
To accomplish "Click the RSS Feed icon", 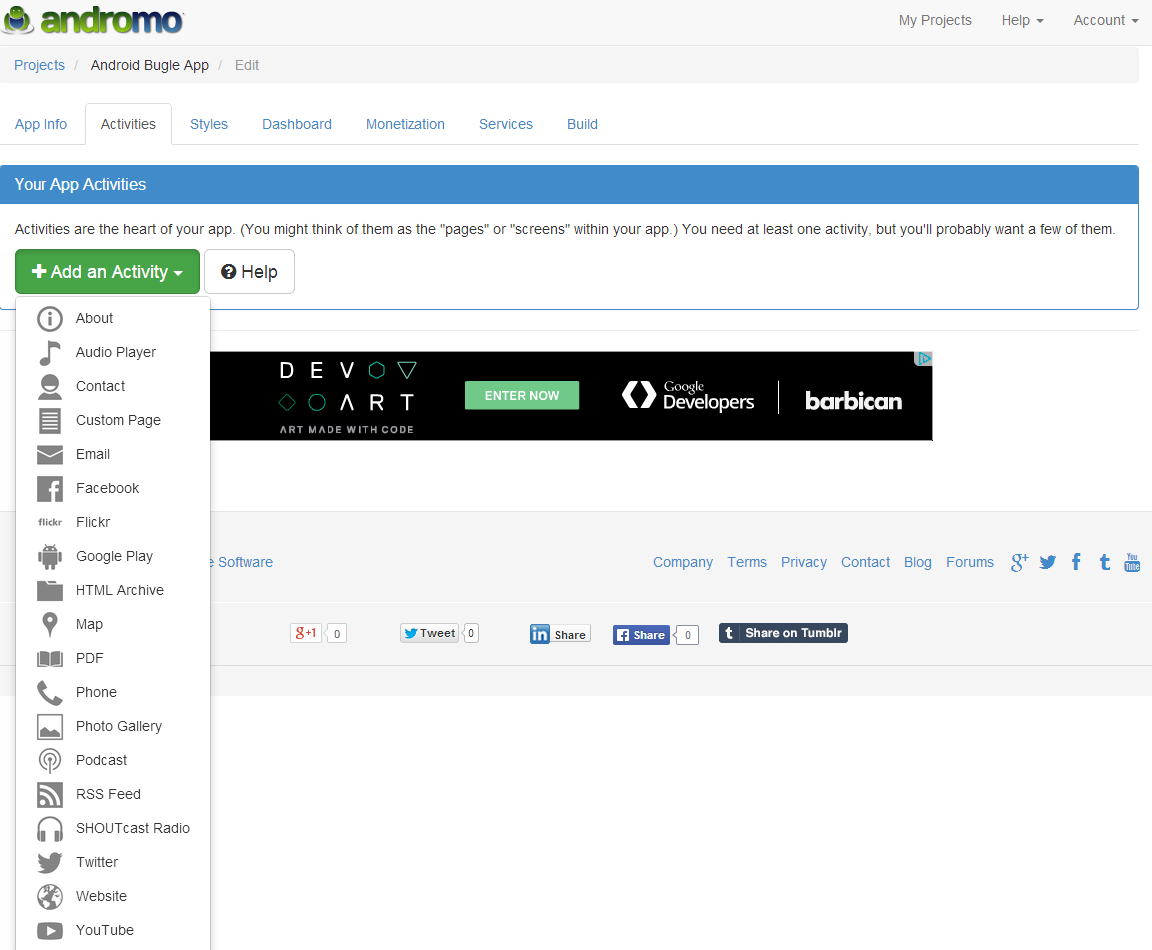I will [x=50, y=794].
